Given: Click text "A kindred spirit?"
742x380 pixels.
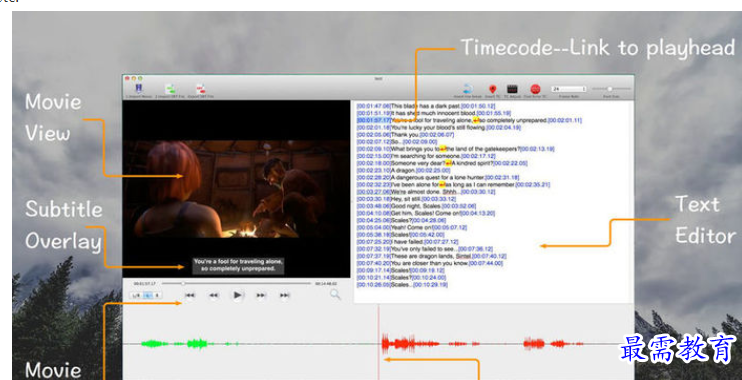Looking at the screenshot, I should pos(472,163).
